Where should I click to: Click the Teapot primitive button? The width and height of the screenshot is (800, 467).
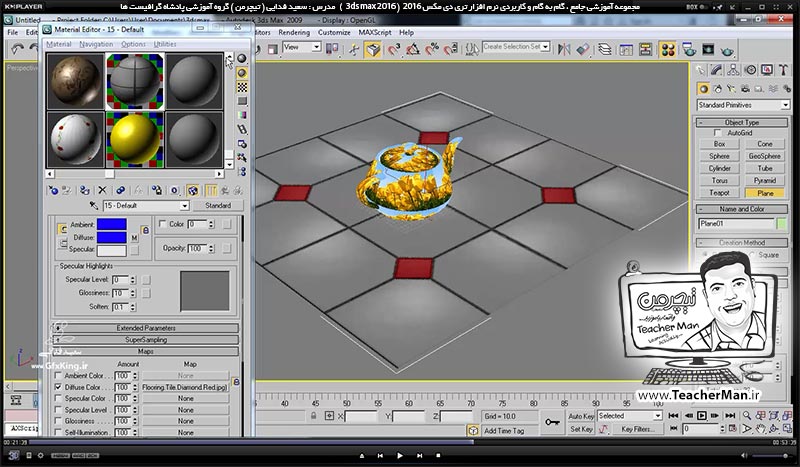pos(719,193)
